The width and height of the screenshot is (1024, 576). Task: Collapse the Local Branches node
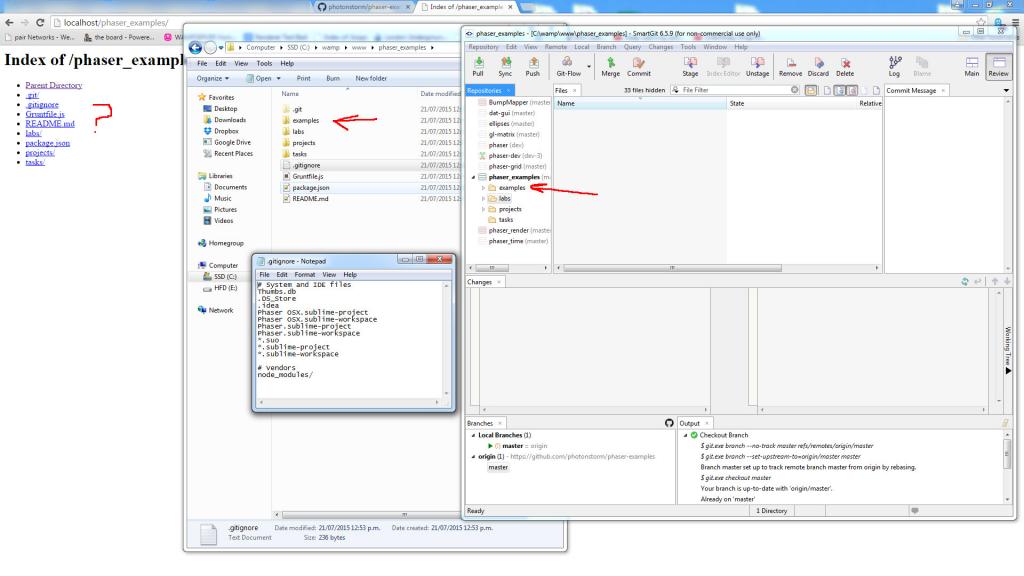tap(473, 435)
